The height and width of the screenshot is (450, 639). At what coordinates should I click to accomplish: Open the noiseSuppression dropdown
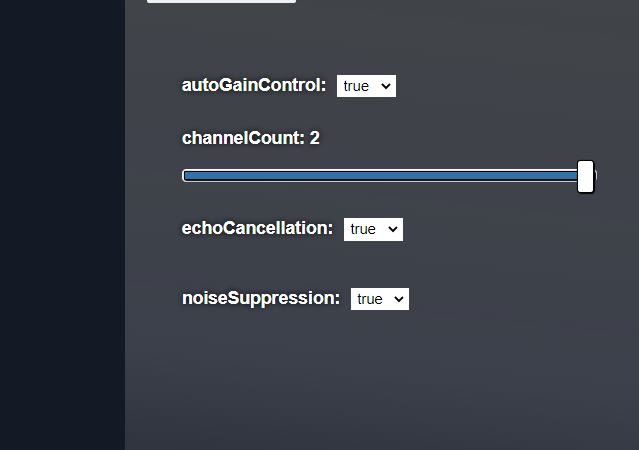click(380, 299)
